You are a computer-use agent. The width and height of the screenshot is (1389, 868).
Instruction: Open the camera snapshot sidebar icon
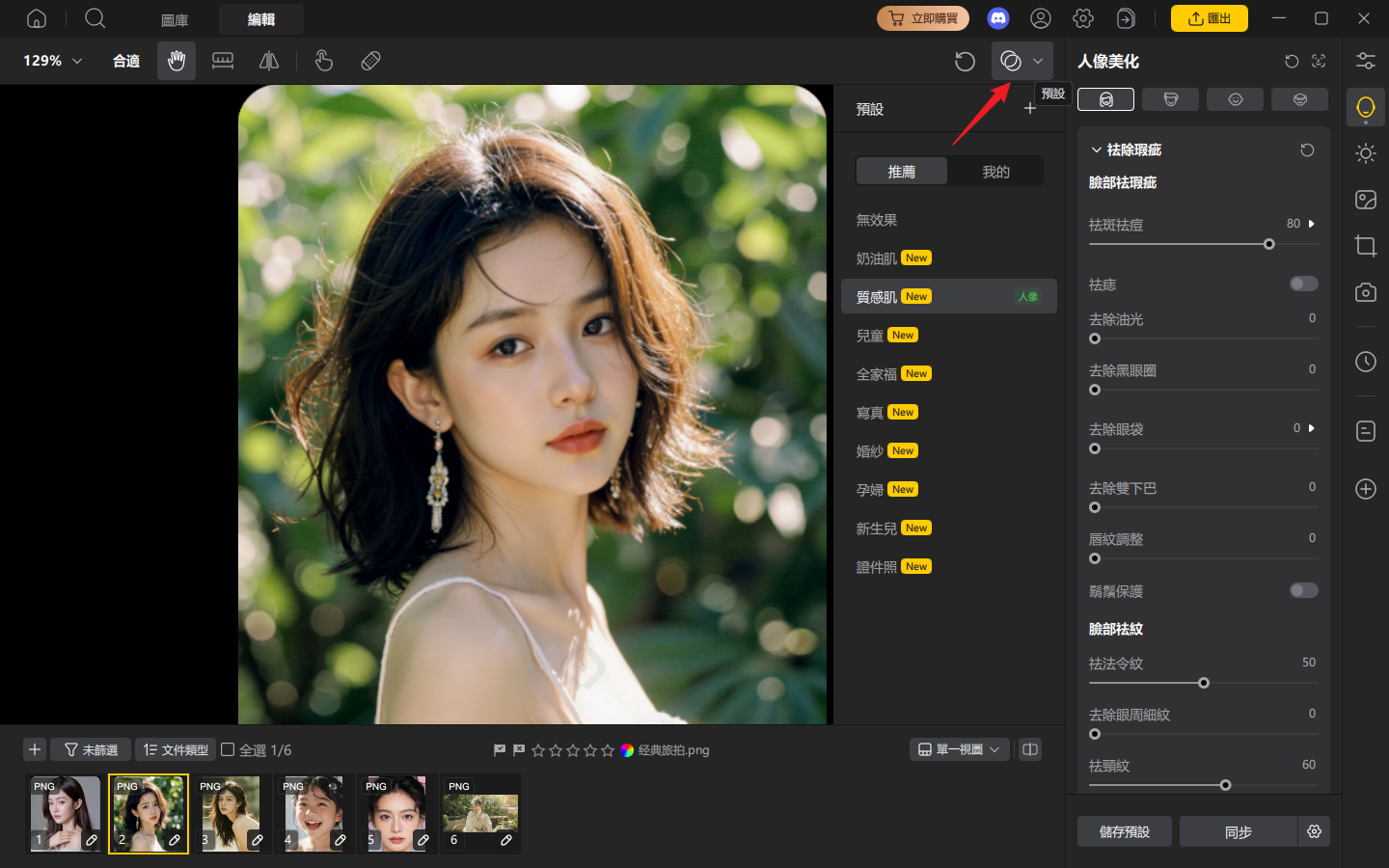click(1366, 292)
